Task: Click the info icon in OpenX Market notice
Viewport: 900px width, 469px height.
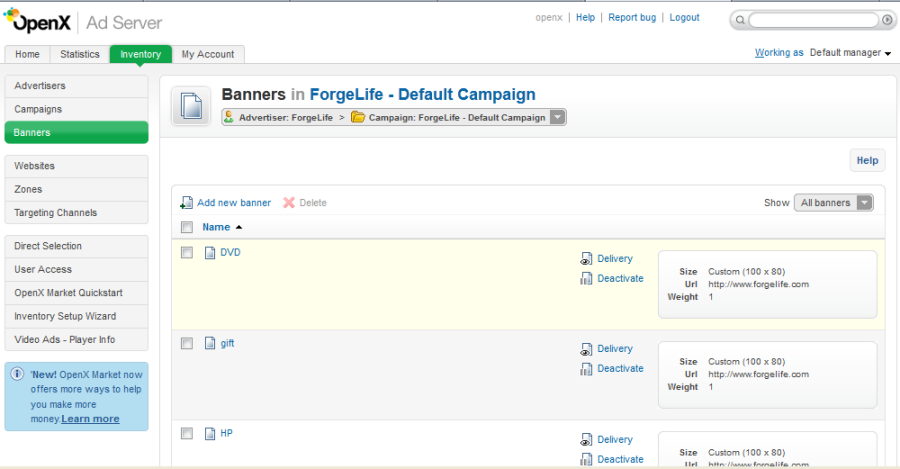Action: [17, 374]
